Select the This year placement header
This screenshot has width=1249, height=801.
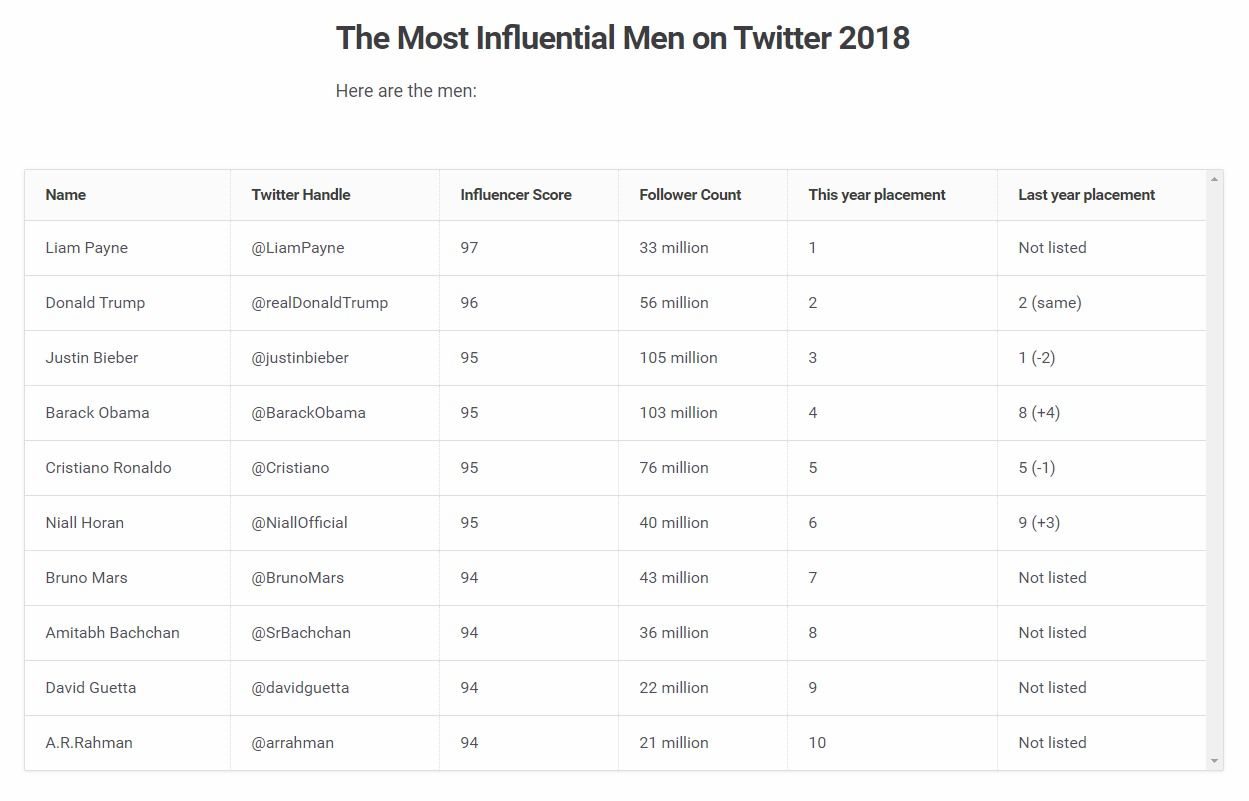[877, 195]
